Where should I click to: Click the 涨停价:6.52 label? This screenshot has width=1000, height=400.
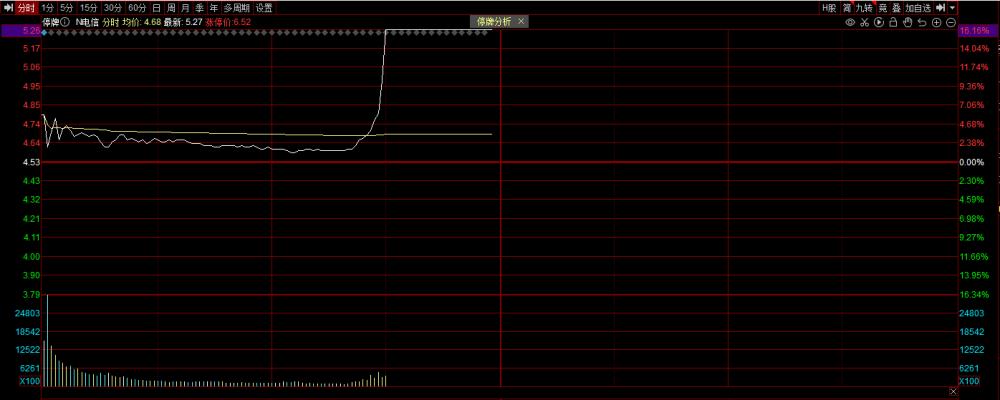click(228, 22)
